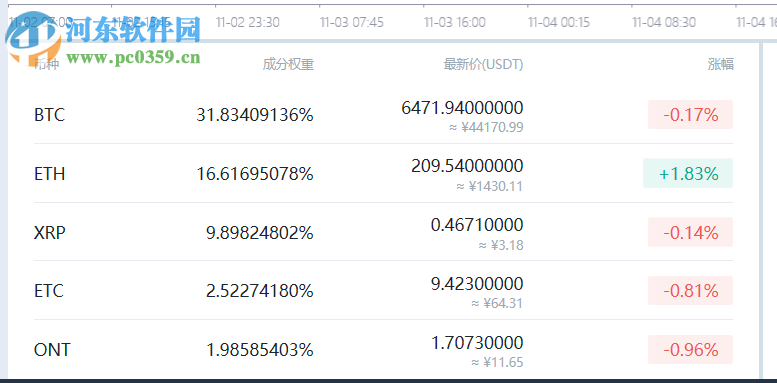Image resolution: width=777 pixels, height=383 pixels.
Task: Click the -0.14% change badge
Action: 690,232
